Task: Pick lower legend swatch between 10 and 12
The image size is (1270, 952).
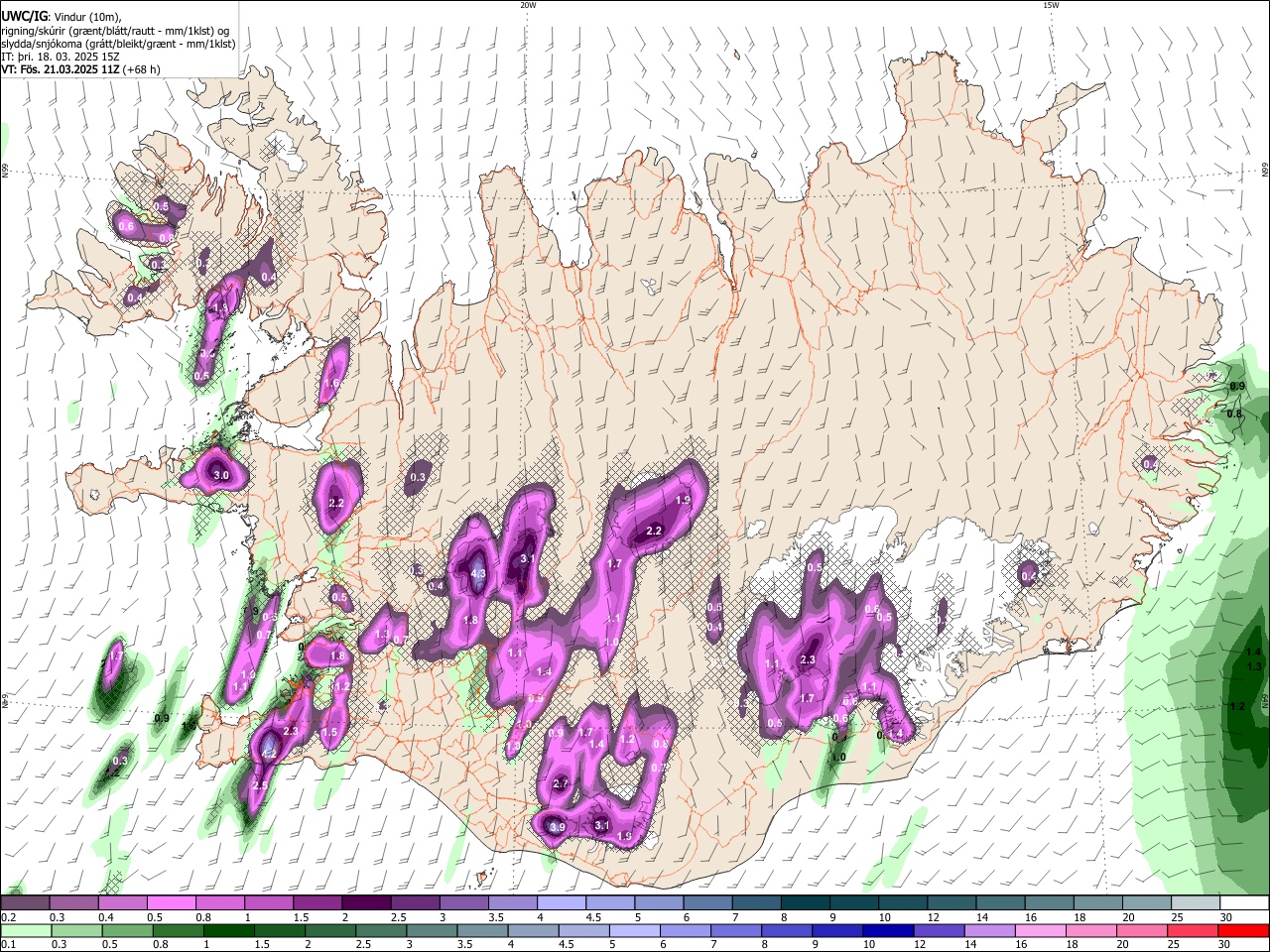Action: tap(888, 931)
